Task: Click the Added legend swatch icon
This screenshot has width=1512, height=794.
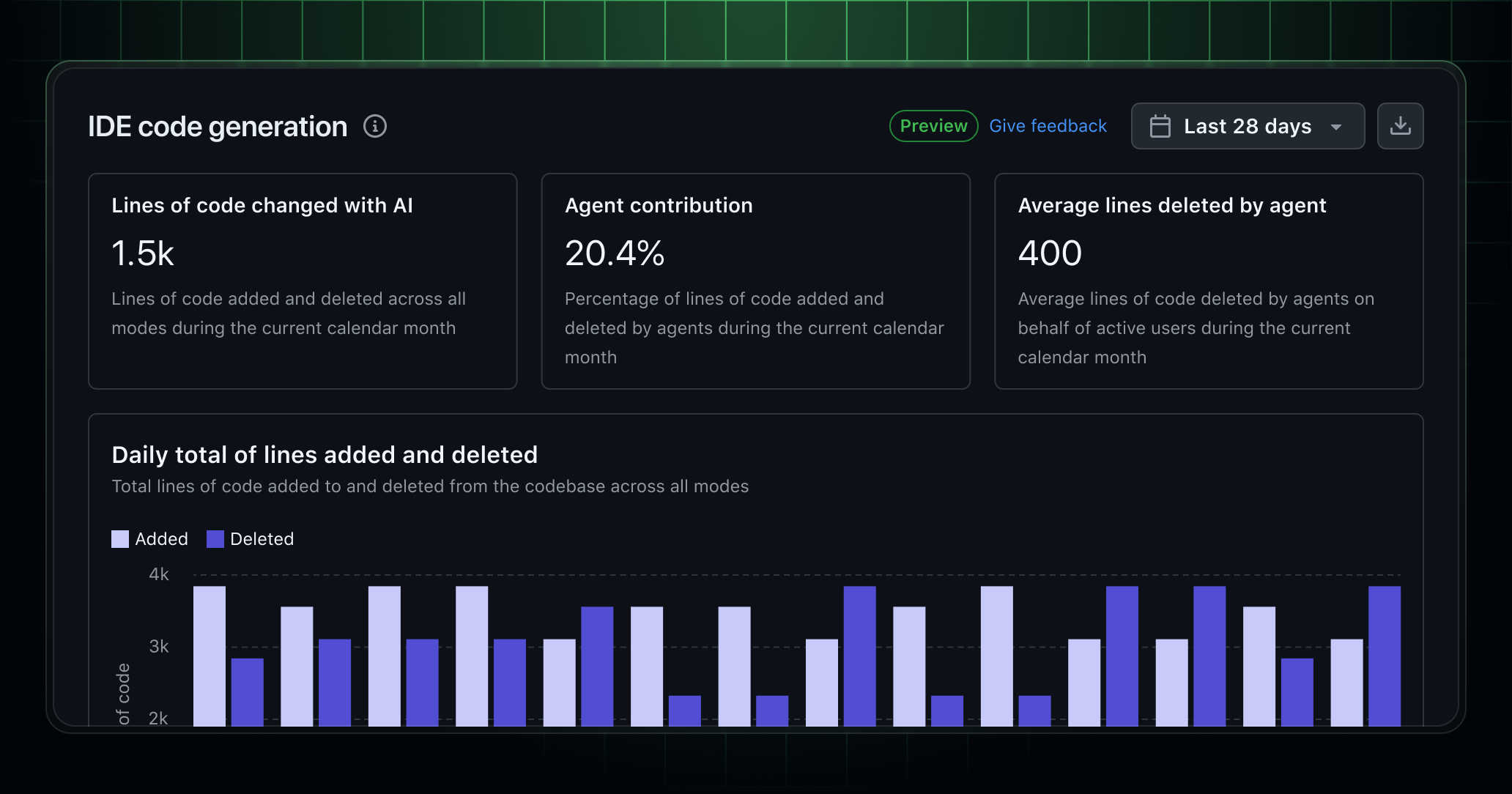Action: coord(120,538)
